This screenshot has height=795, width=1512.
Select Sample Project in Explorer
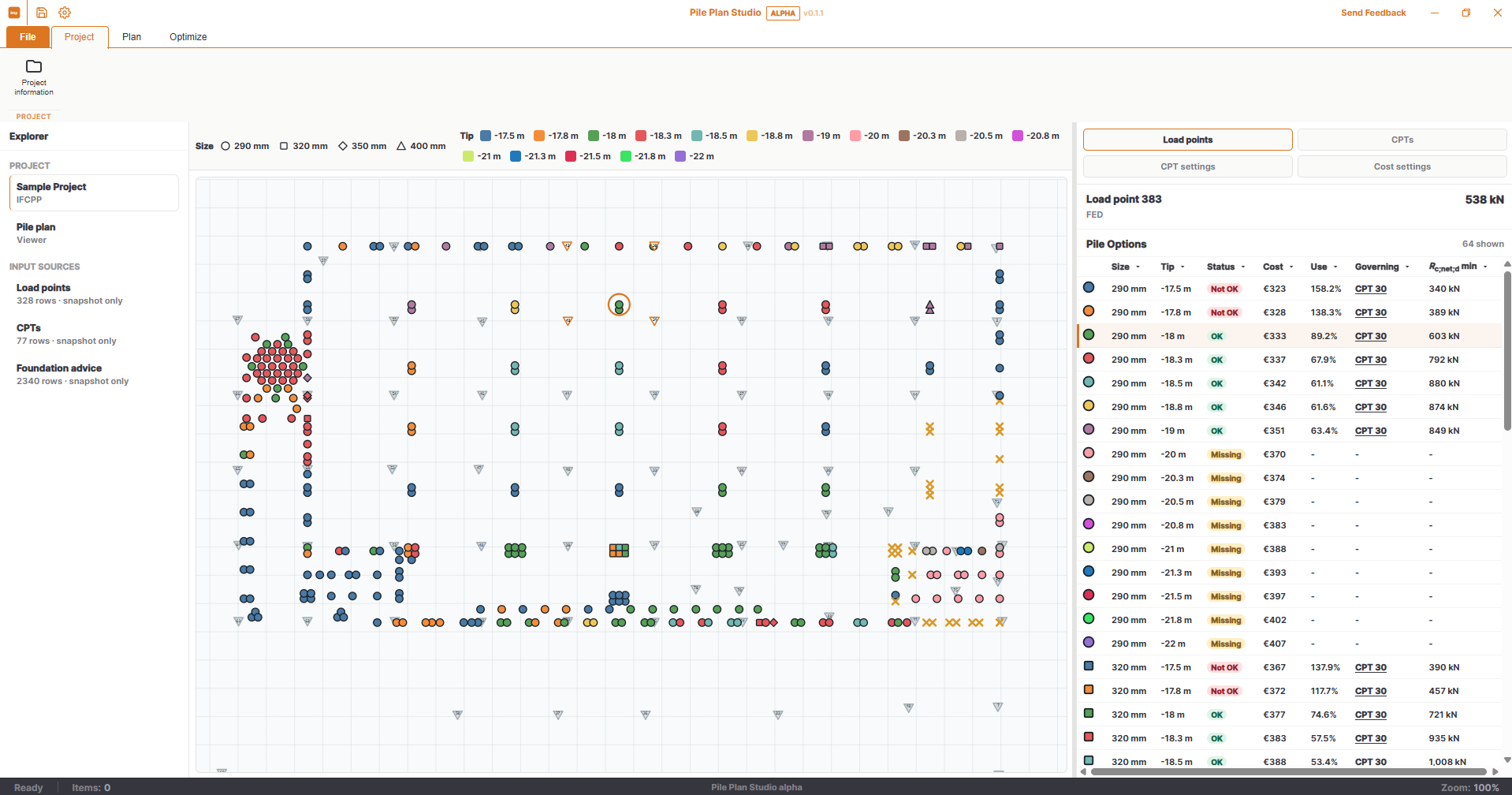(94, 192)
